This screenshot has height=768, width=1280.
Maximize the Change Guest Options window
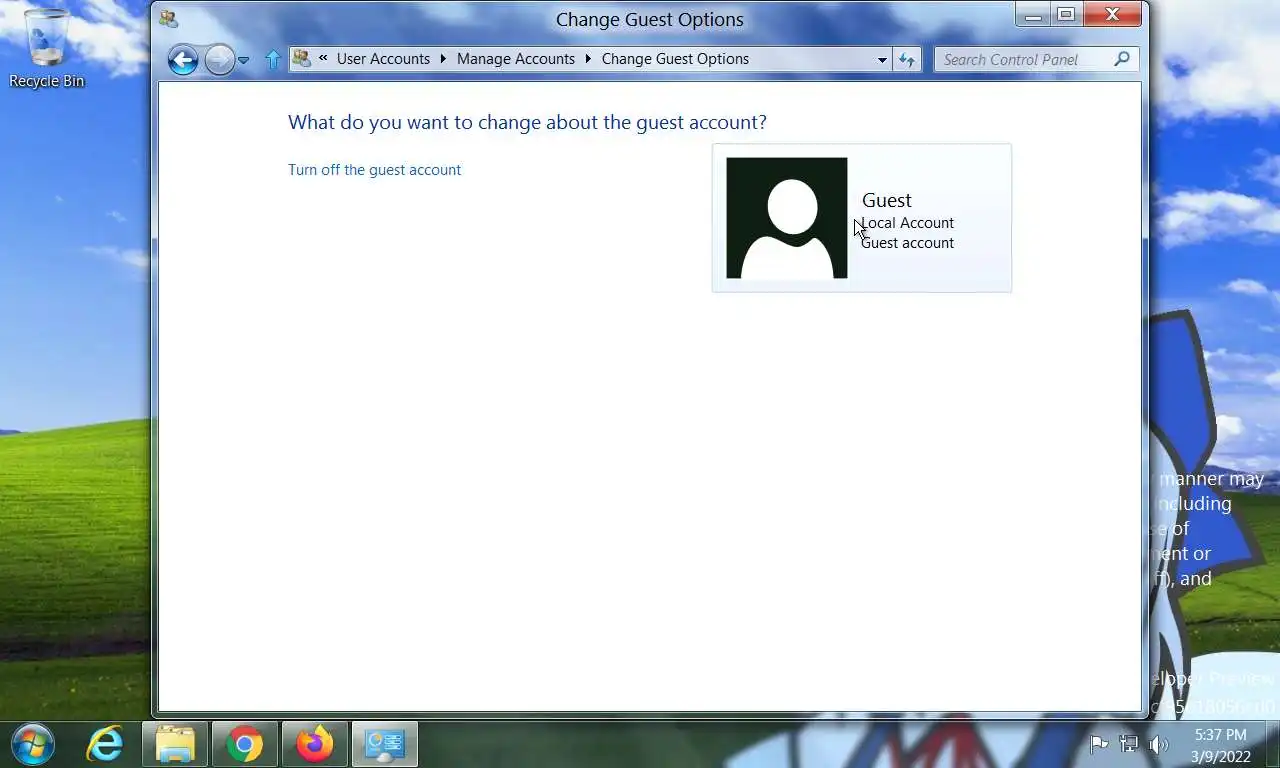coord(1066,15)
